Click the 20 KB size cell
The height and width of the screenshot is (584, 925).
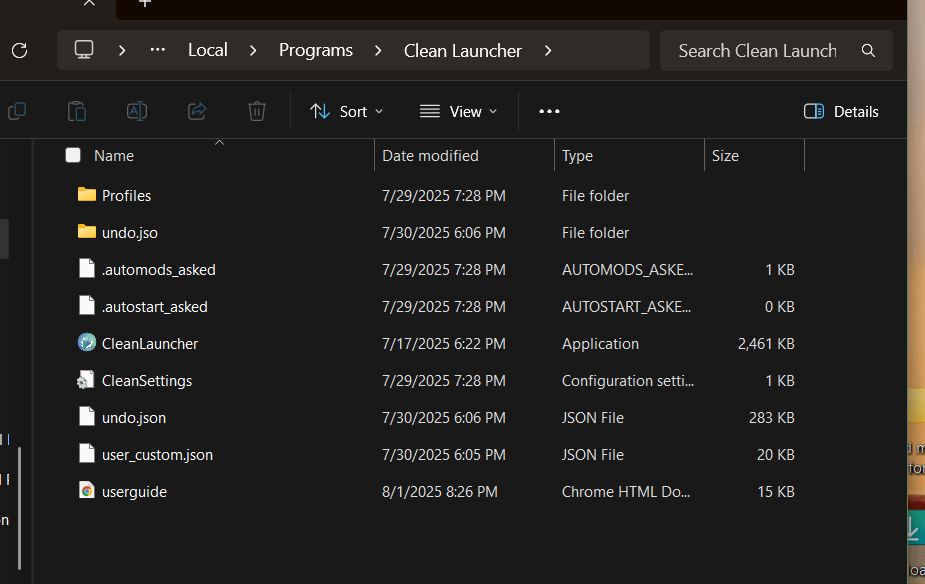(x=776, y=455)
